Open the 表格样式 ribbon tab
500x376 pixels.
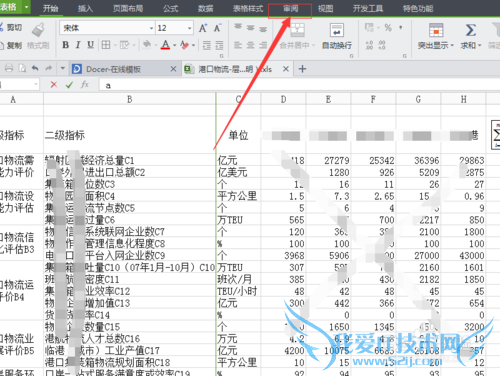[248, 8]
